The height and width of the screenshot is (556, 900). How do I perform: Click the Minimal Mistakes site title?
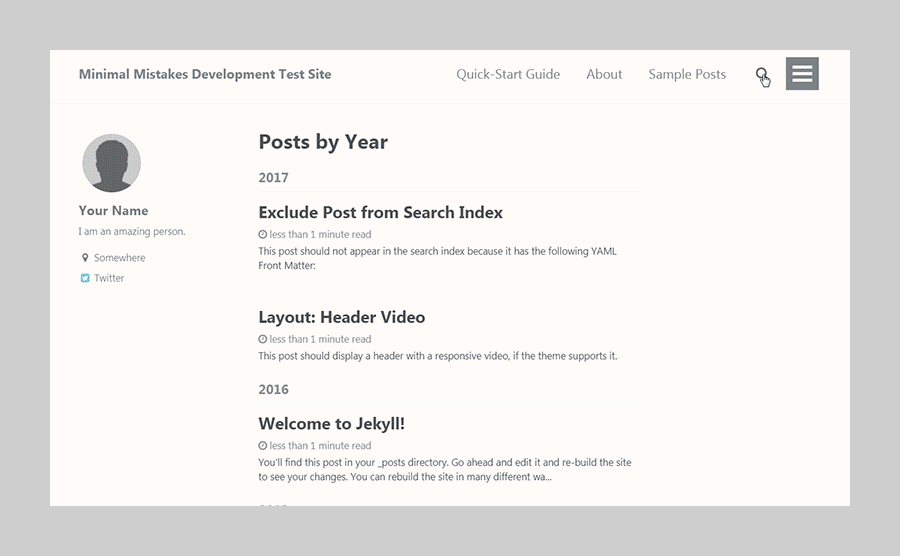point(205,74)
